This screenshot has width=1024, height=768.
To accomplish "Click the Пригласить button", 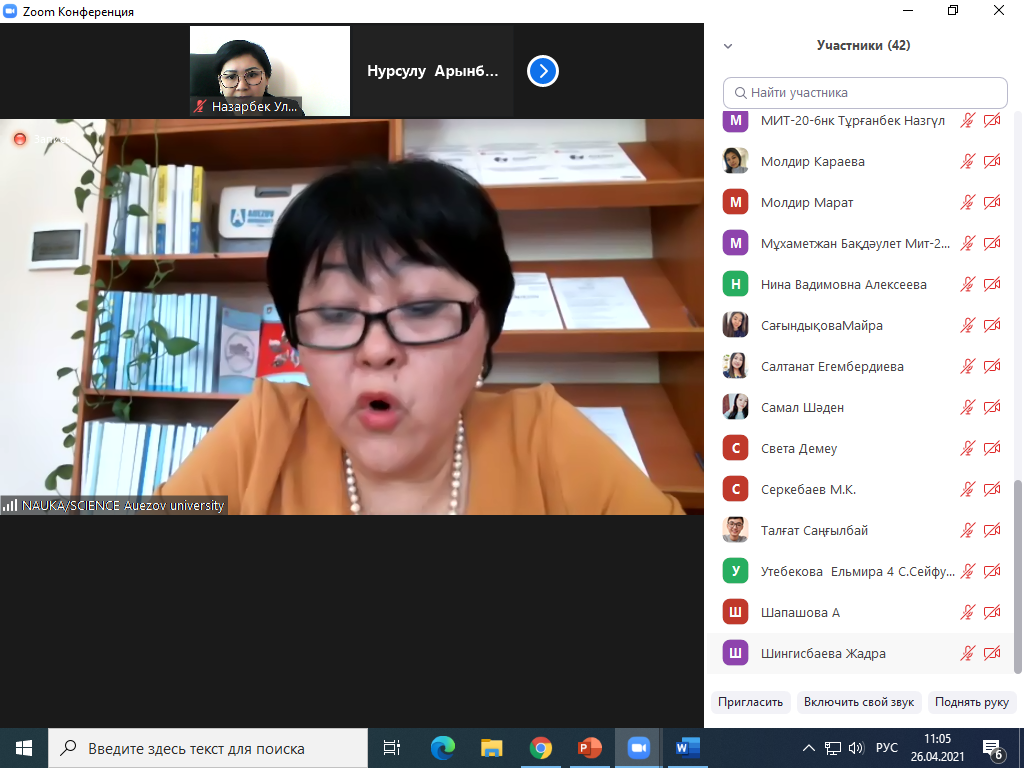I will click(750, 702).
